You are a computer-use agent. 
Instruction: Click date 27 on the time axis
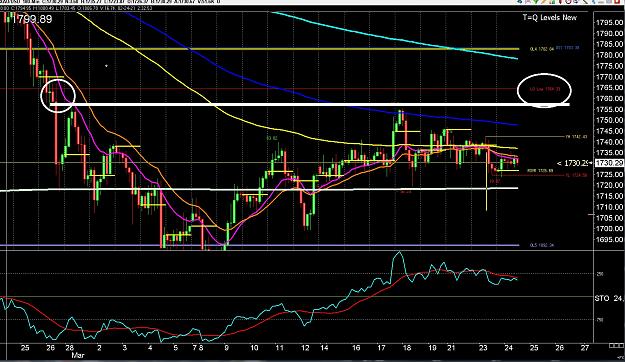(x=584, y=348)
